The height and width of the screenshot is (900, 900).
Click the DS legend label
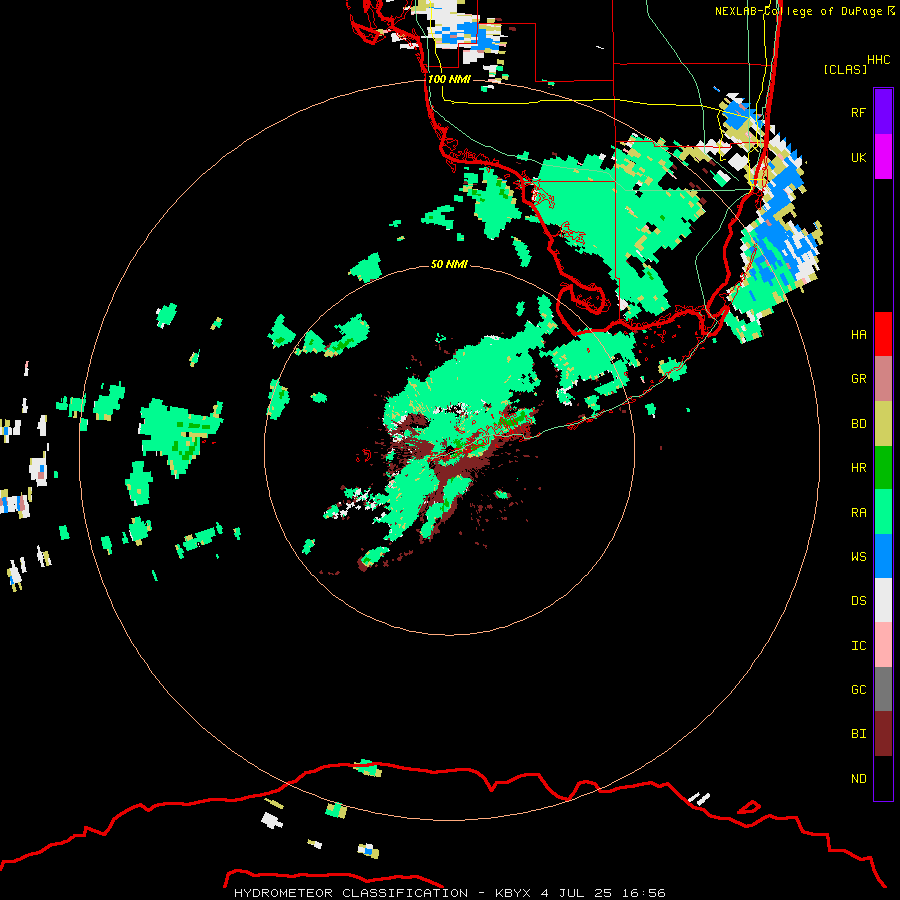coord(858,601)
